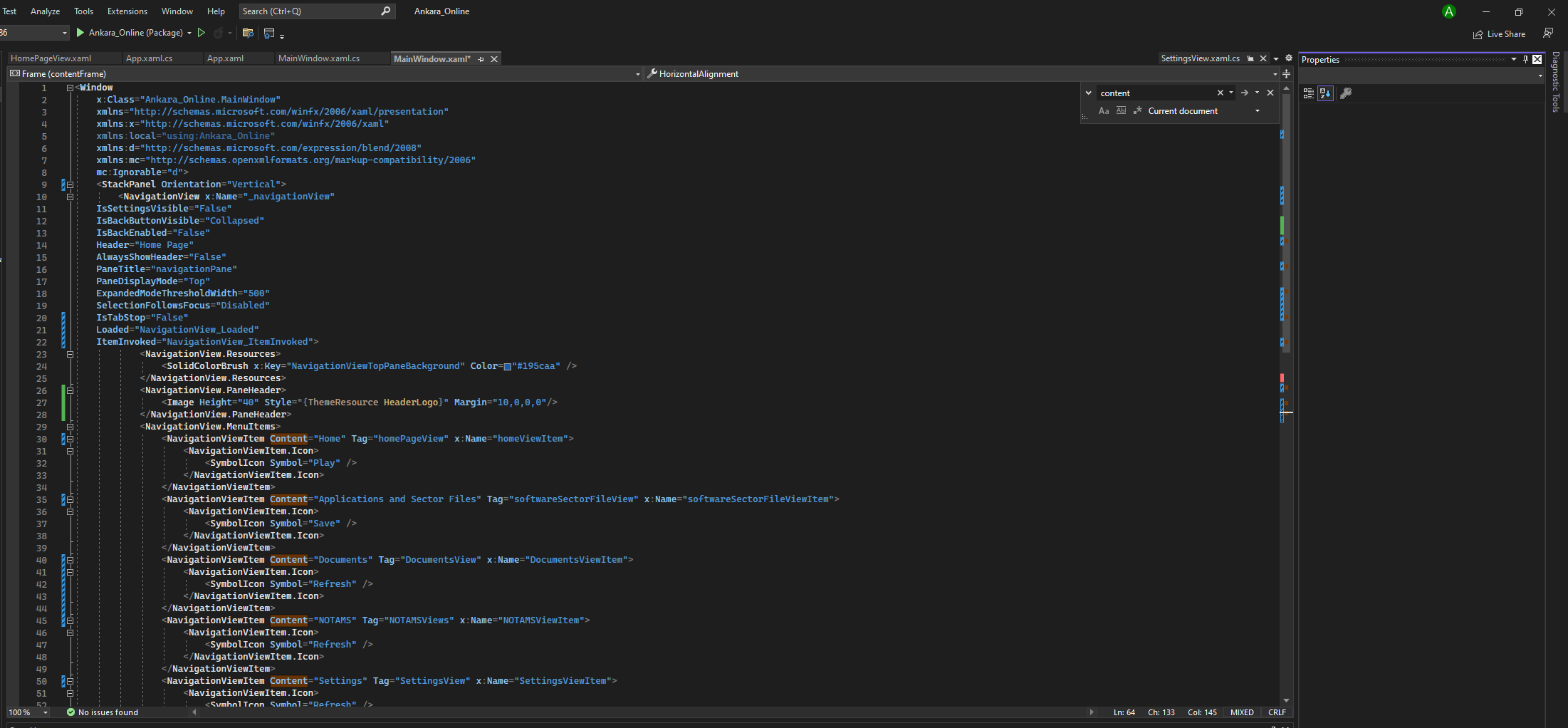The width and height of the screenshot is (1568, 728).
Task: Open the Find in Files folder-search icon
Action: point(248,33)
